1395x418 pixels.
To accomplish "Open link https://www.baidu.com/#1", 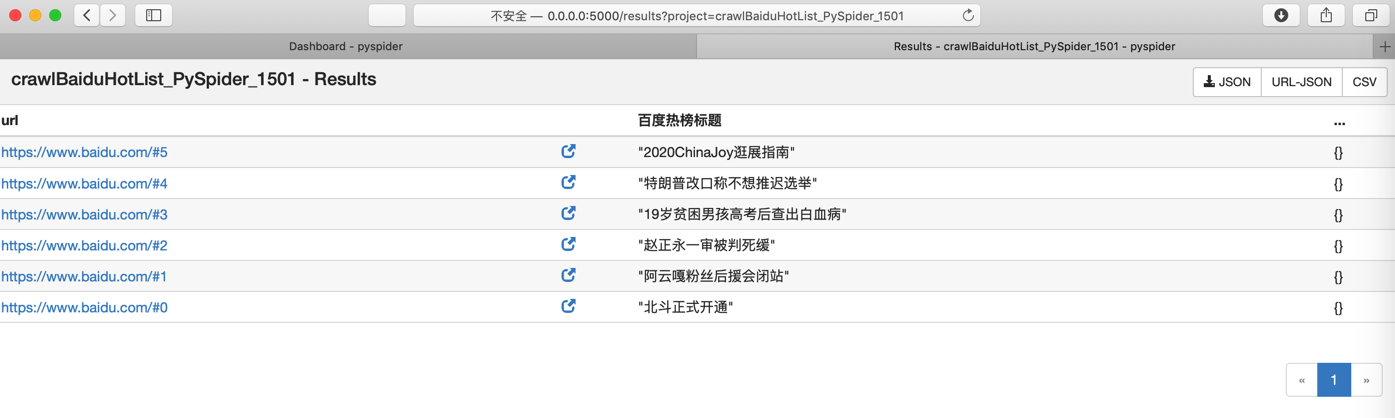I will click(x=84, y=276).
